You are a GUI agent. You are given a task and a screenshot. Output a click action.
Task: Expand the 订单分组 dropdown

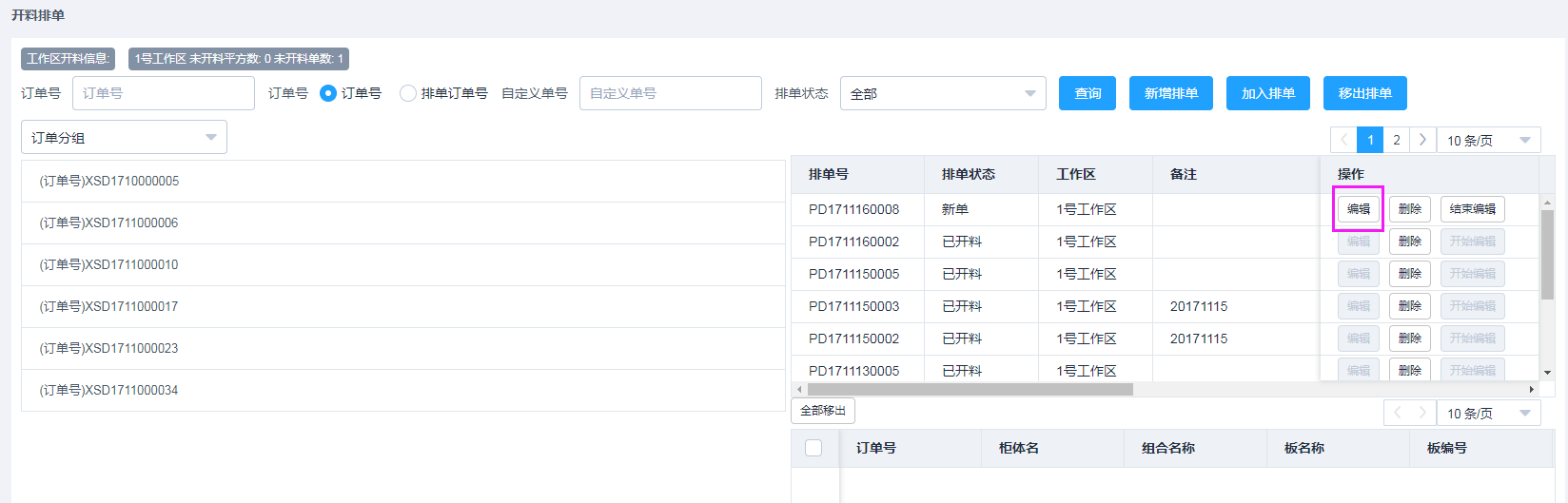coord(124,137)
